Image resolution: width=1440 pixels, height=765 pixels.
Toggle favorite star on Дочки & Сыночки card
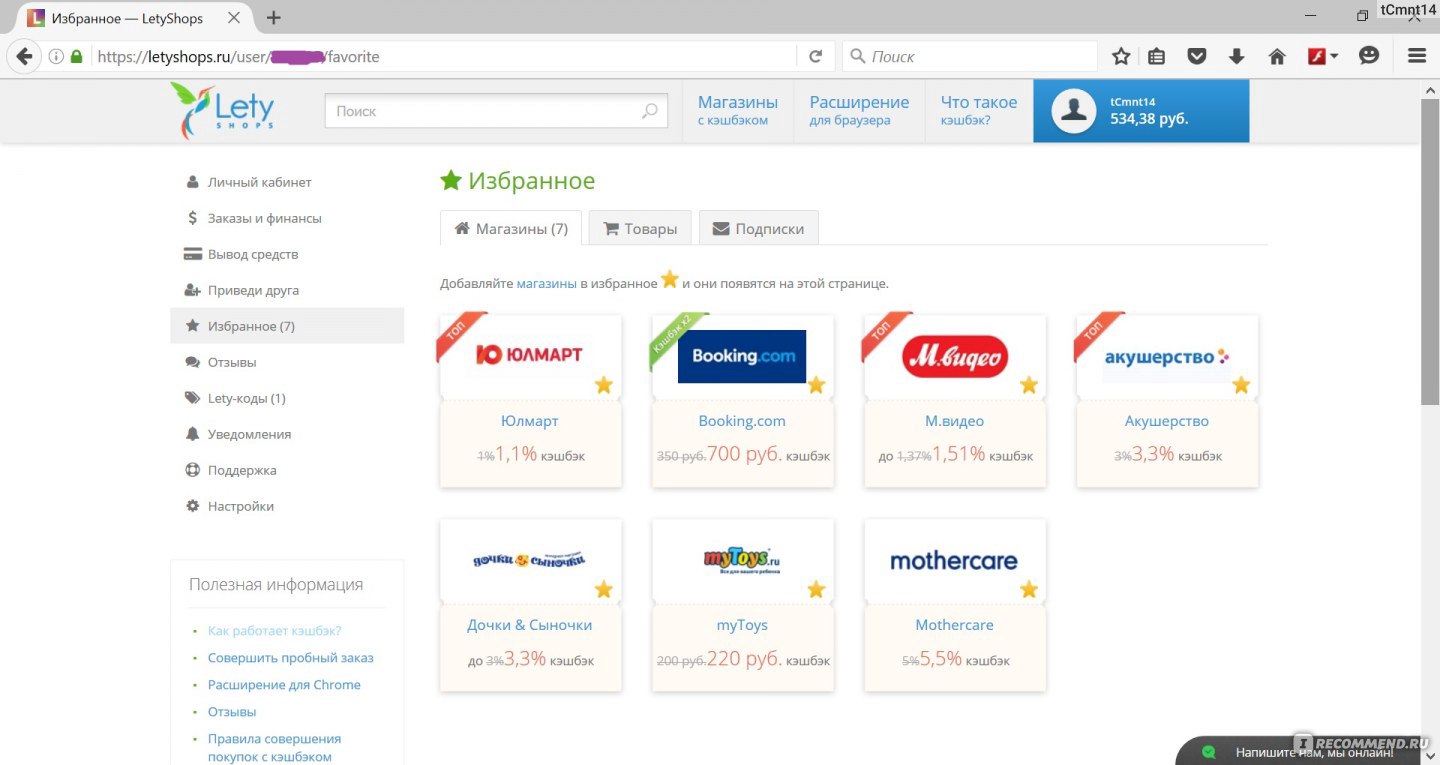click(604, 589)
